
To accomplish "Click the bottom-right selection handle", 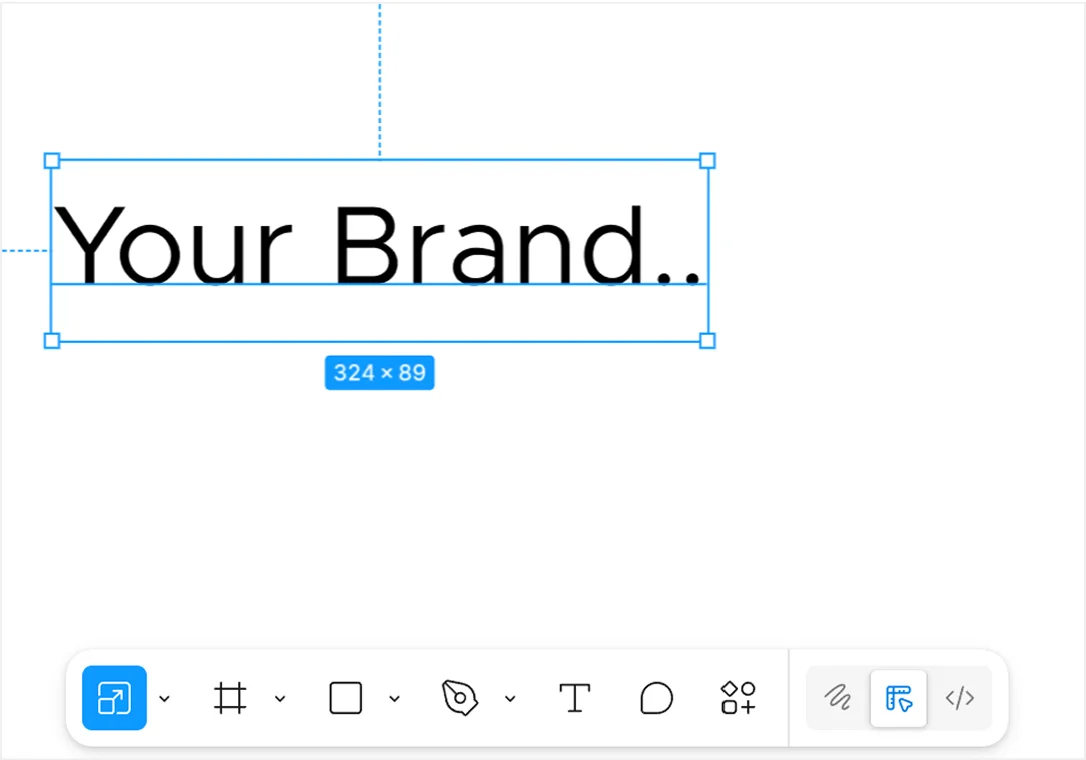I will pos(707,341).
